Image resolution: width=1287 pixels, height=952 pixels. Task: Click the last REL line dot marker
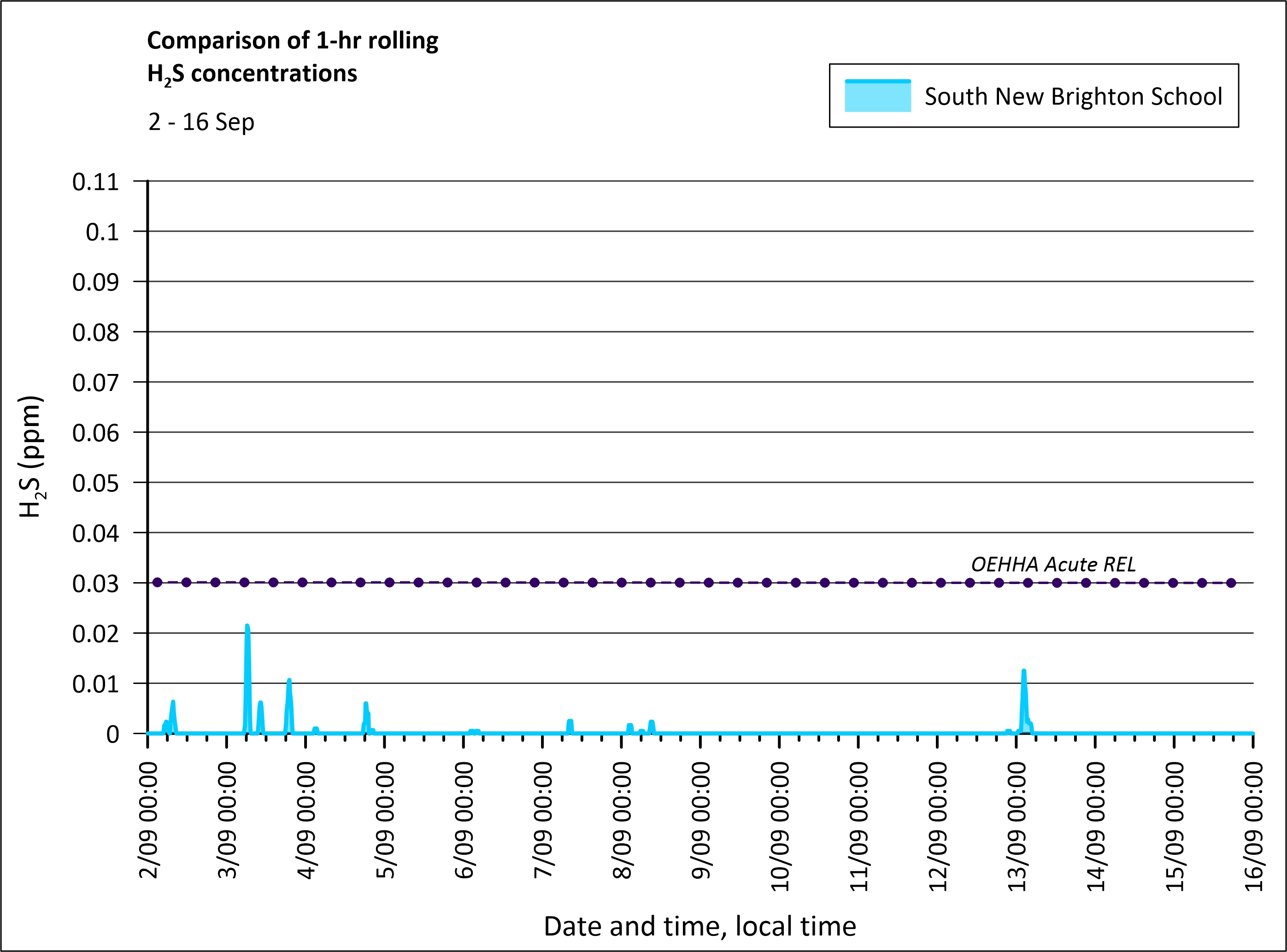(x=1231, y=583)
